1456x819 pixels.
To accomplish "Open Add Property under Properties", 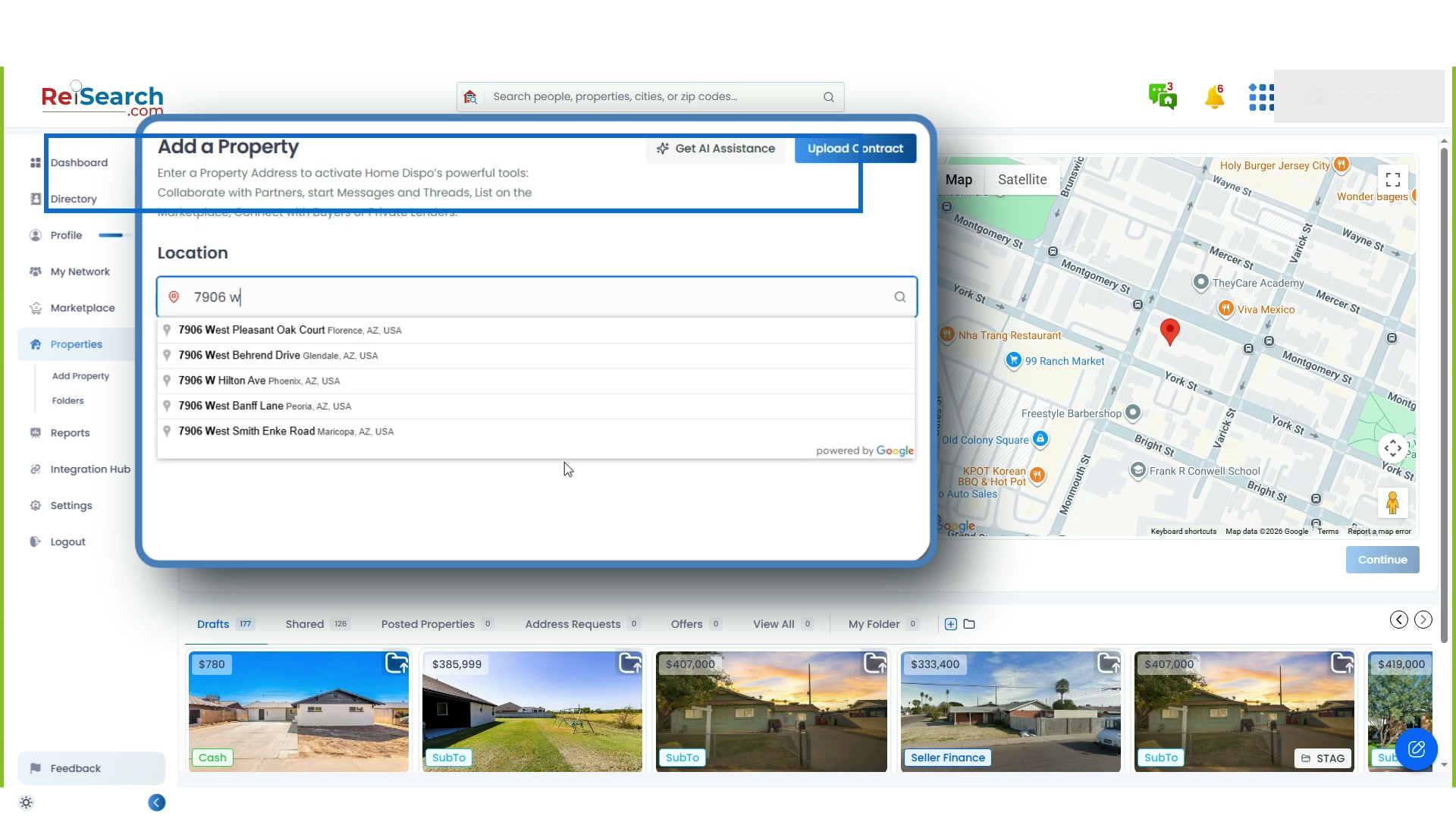I will point(80,376).
